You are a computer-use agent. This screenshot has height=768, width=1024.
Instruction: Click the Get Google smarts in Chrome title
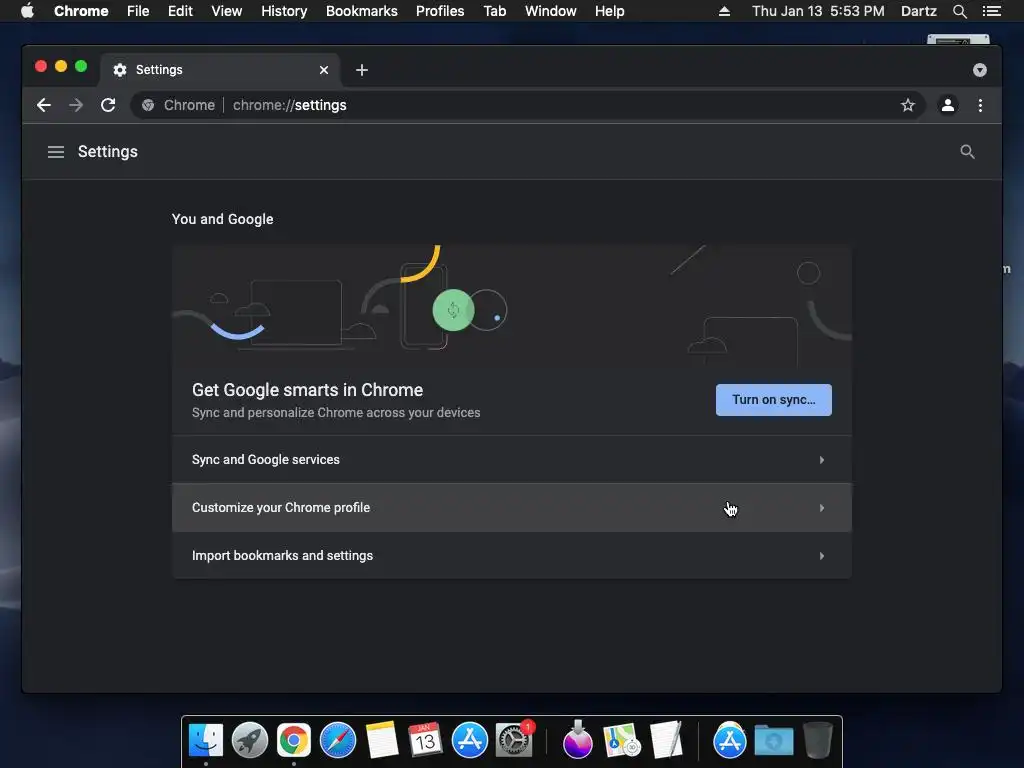click(x=308, y=390)
